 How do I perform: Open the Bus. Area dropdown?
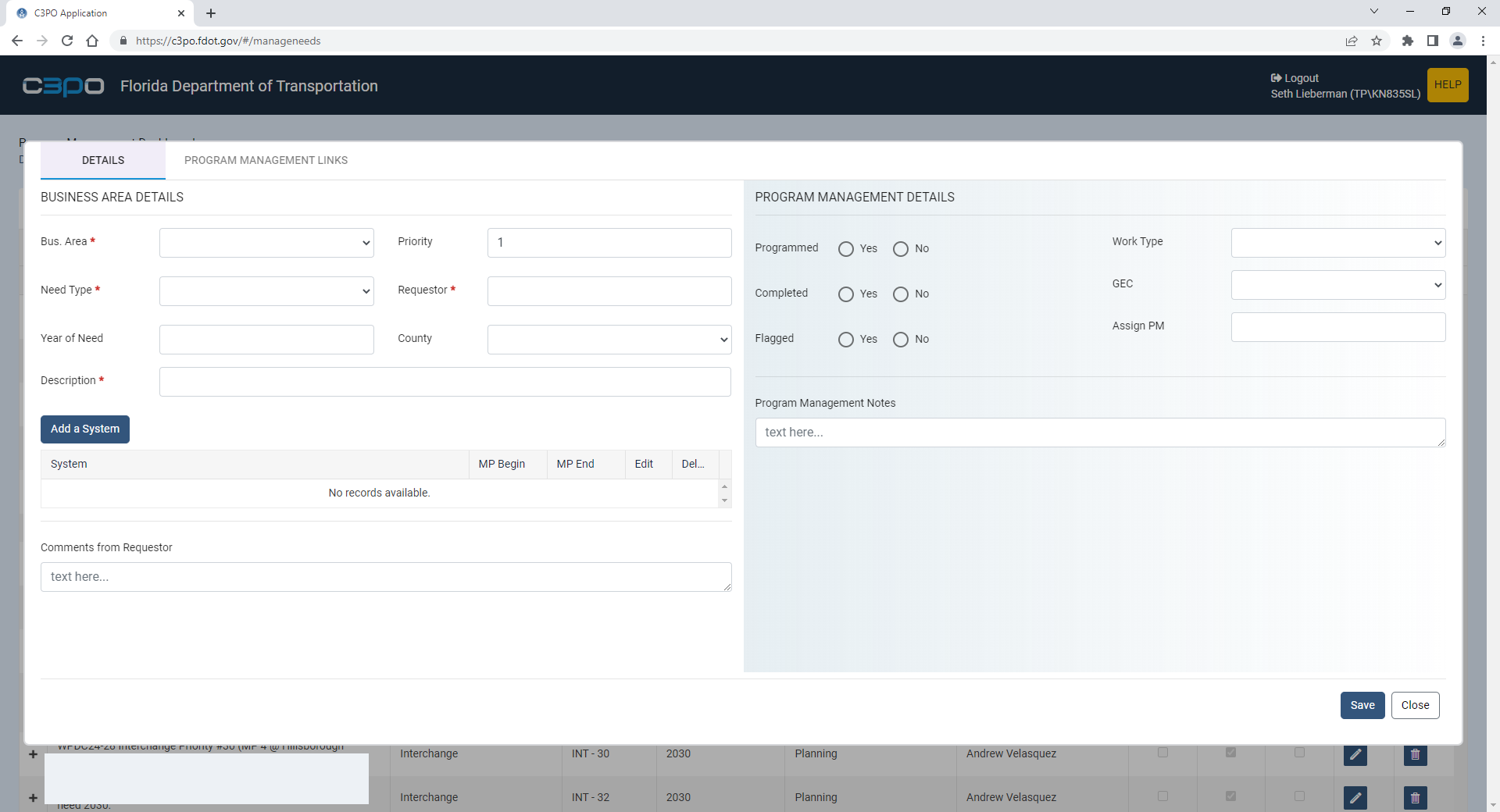point(266,243)
